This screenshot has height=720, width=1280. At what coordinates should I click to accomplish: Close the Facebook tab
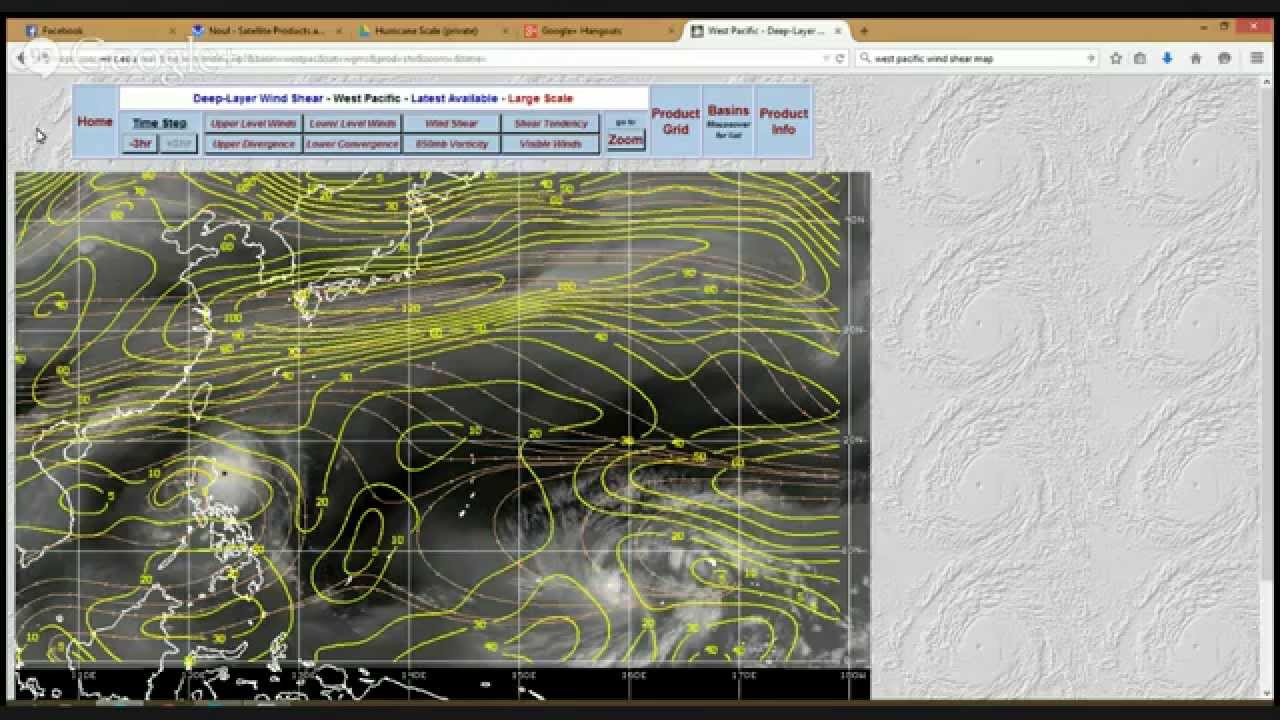[x=172, y=31]
